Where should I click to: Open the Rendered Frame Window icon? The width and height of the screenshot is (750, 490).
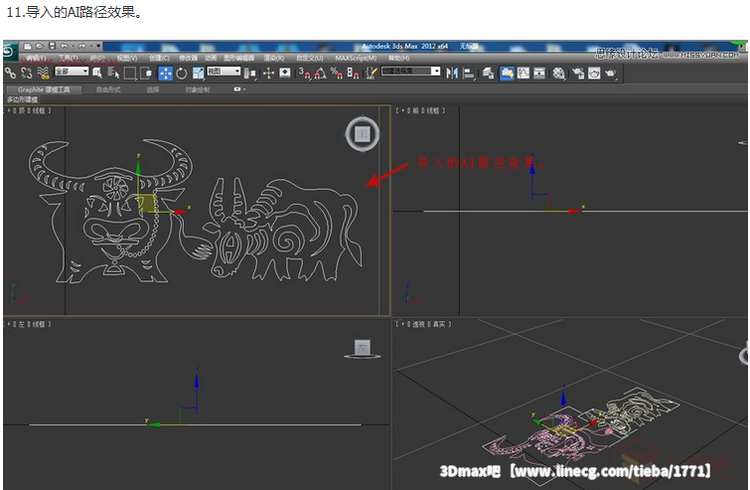point(594,73)
